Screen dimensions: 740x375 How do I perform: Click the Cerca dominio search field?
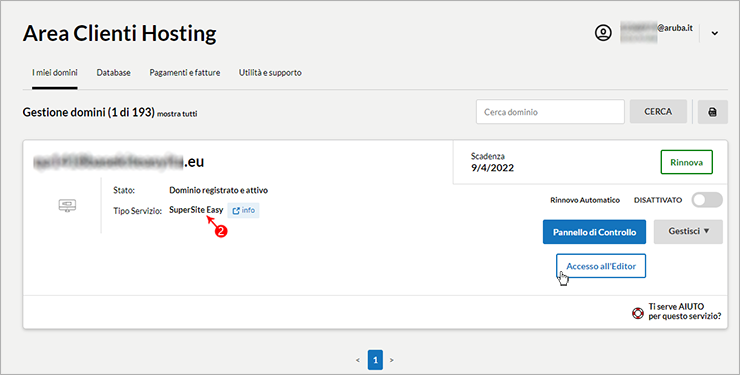tap(550, 112)
